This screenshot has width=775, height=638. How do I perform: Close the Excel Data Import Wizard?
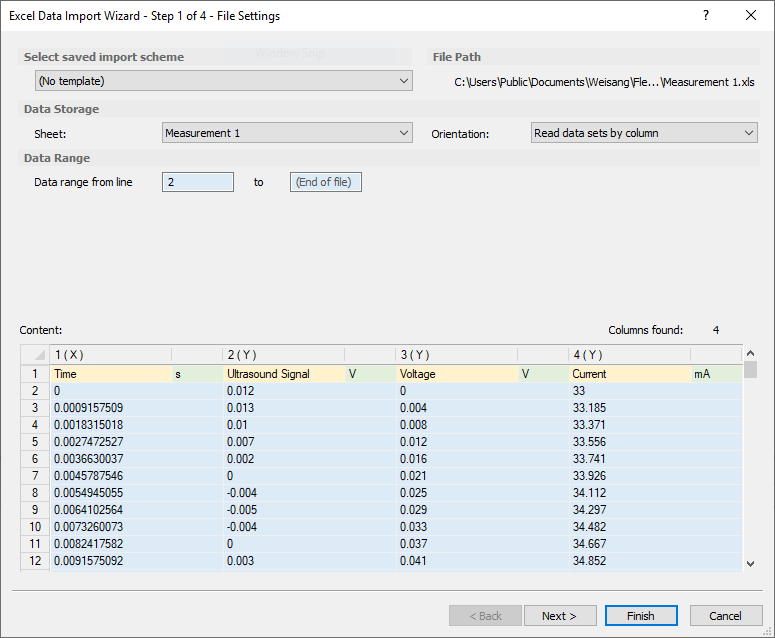click(751, 15)
